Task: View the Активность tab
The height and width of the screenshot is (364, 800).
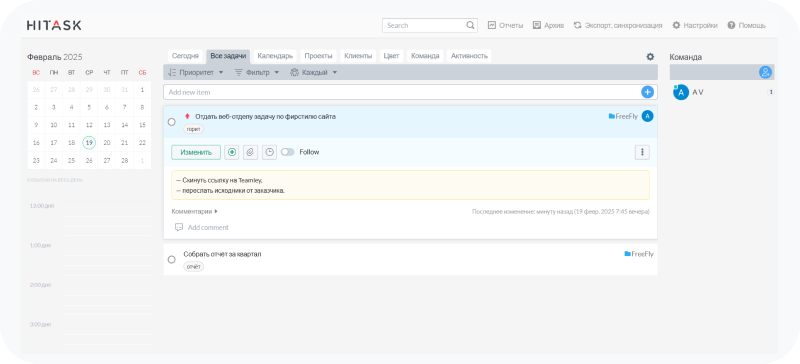Action: [x=469, y=56]
